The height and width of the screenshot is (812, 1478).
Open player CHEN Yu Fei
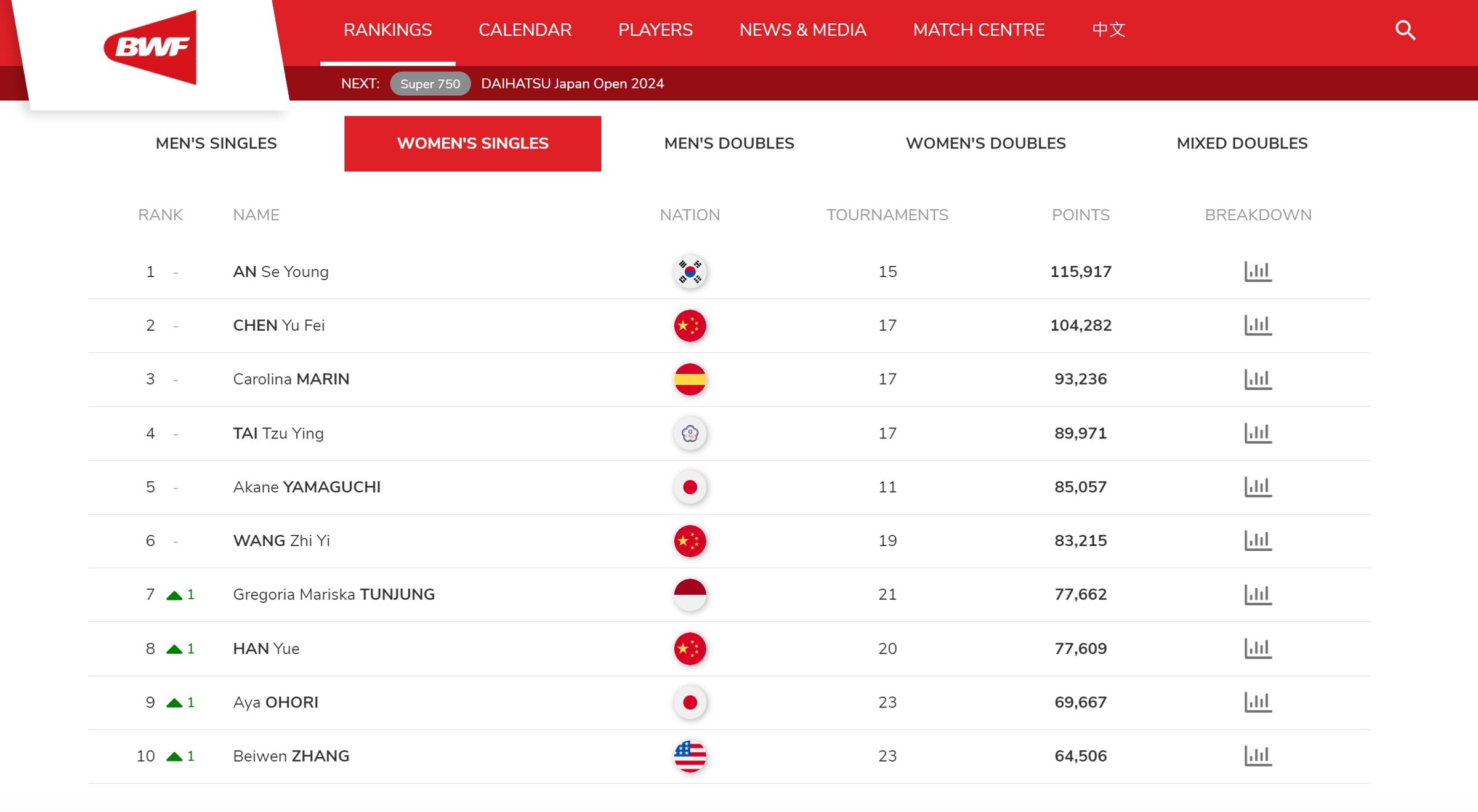coord(278,325)
